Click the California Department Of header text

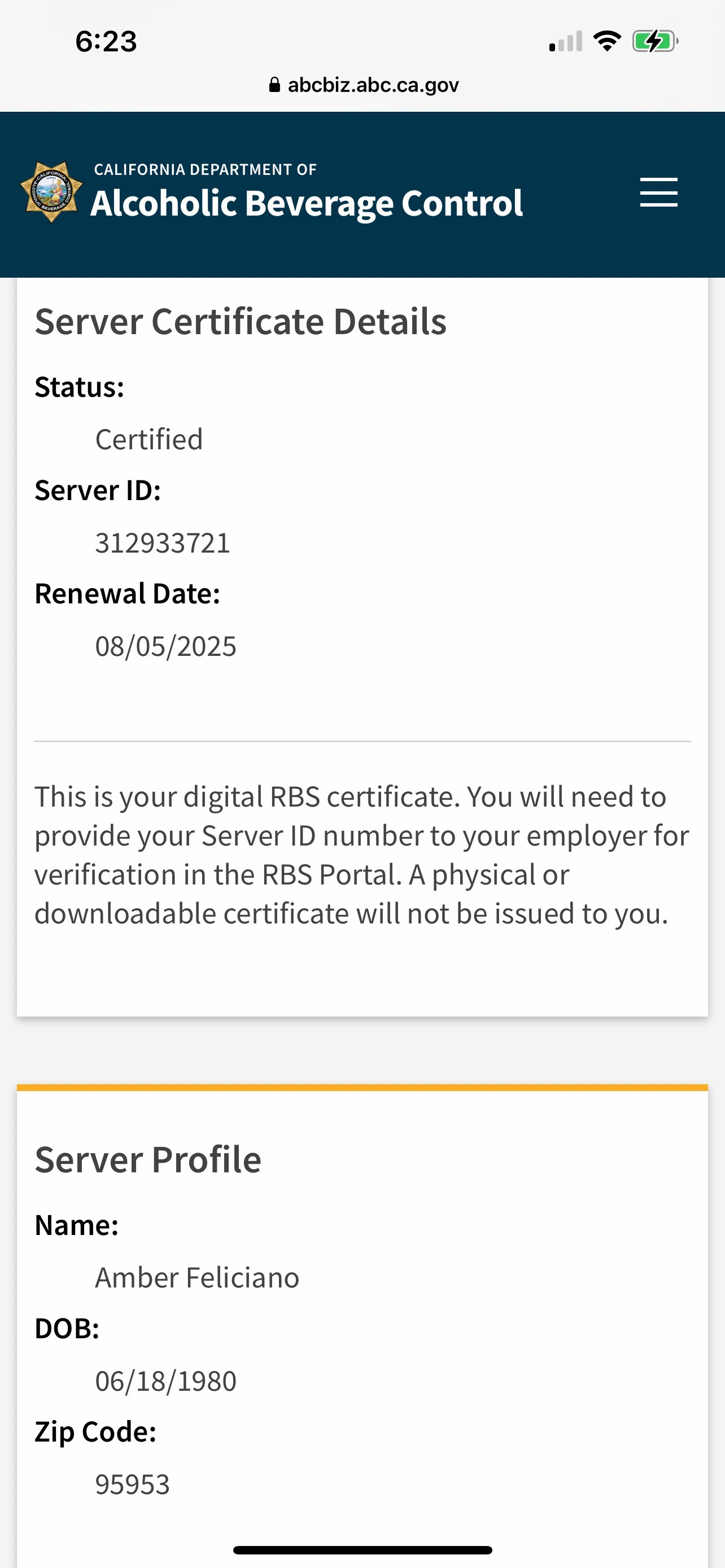pos(205,169)
